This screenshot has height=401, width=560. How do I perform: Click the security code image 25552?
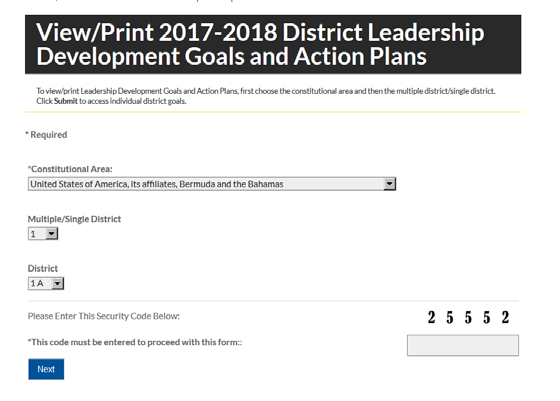468,317
